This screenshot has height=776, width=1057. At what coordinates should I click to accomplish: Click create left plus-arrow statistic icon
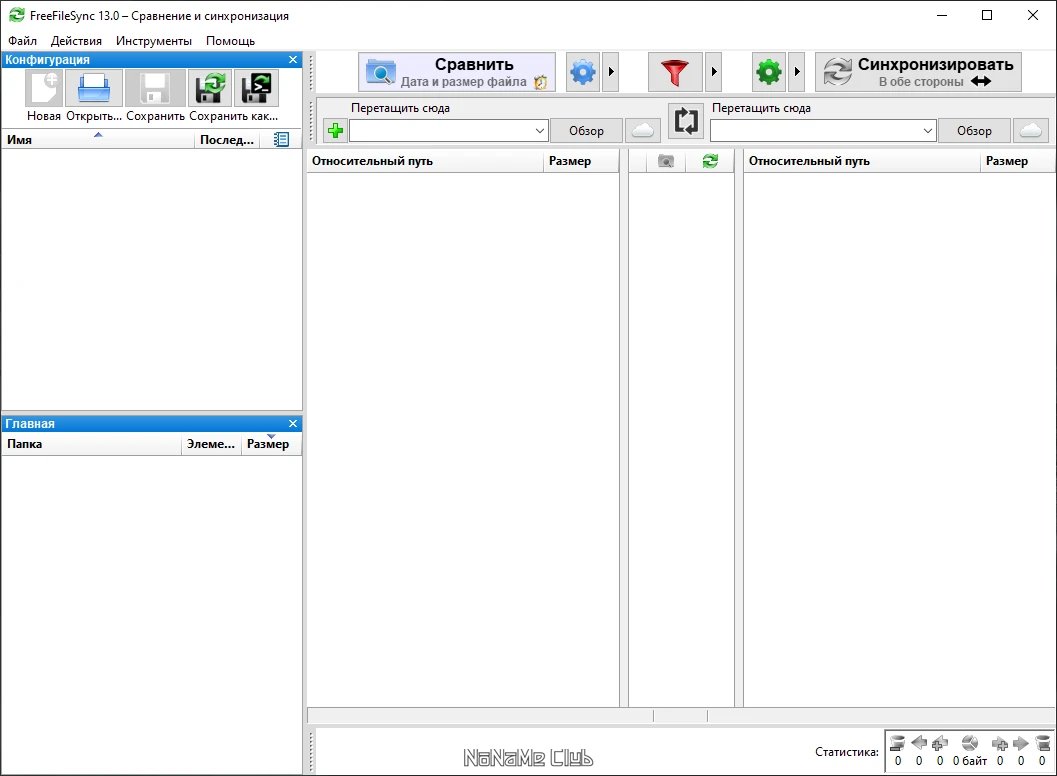pyautogui.click(x=940, y=743)
